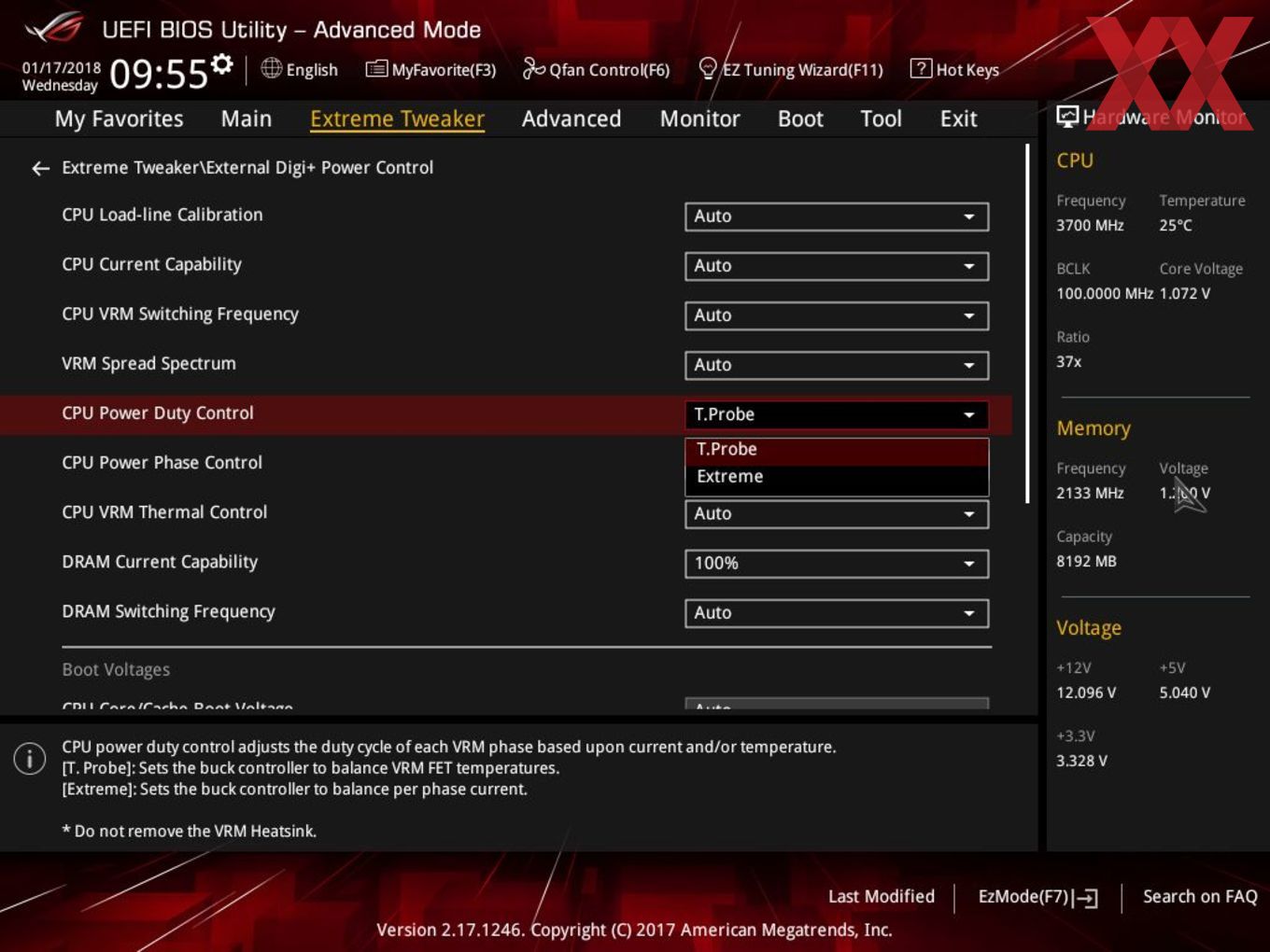Select the Extreme option in list

837,477
